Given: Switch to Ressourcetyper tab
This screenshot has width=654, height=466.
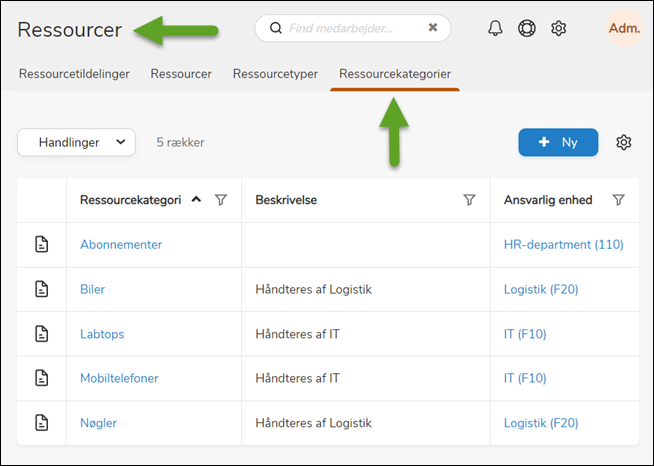Looking at the screenshot, I should click(275, 74).
